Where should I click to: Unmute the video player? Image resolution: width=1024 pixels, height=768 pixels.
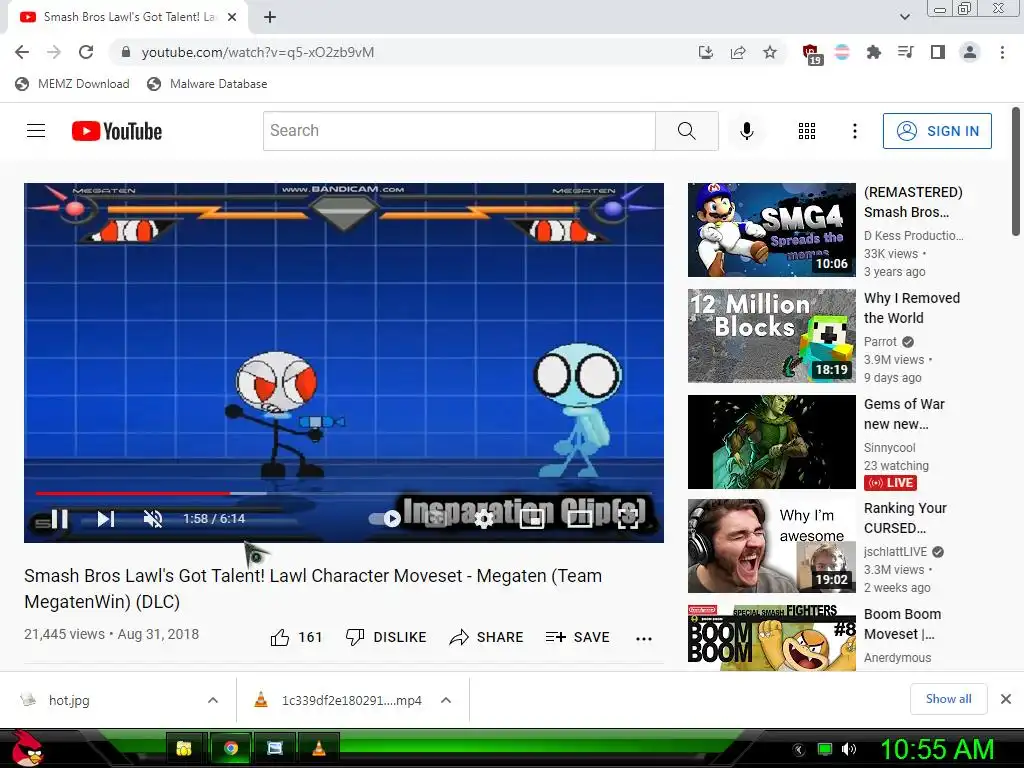click(153, 519)
